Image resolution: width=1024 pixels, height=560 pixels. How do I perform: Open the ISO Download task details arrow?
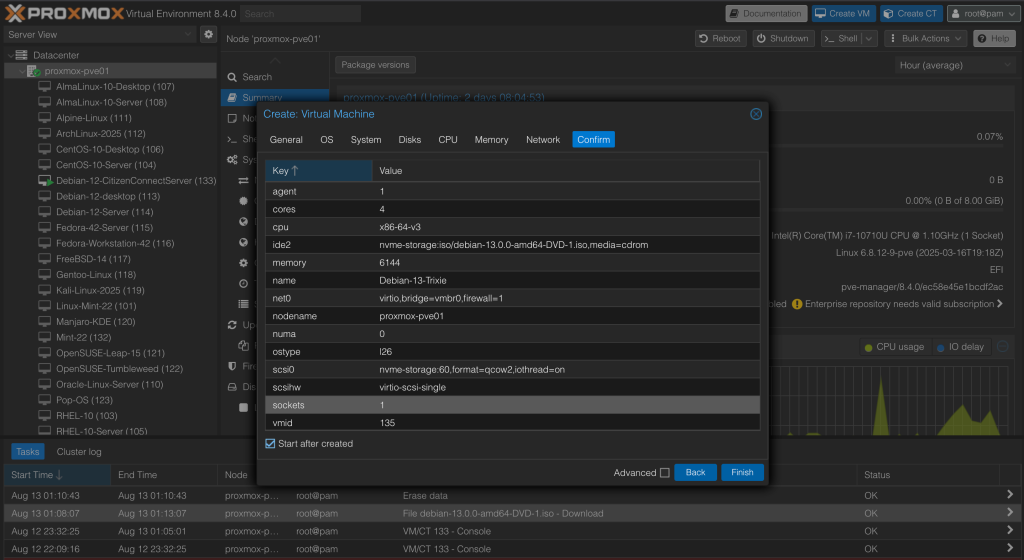[1010, 512]
